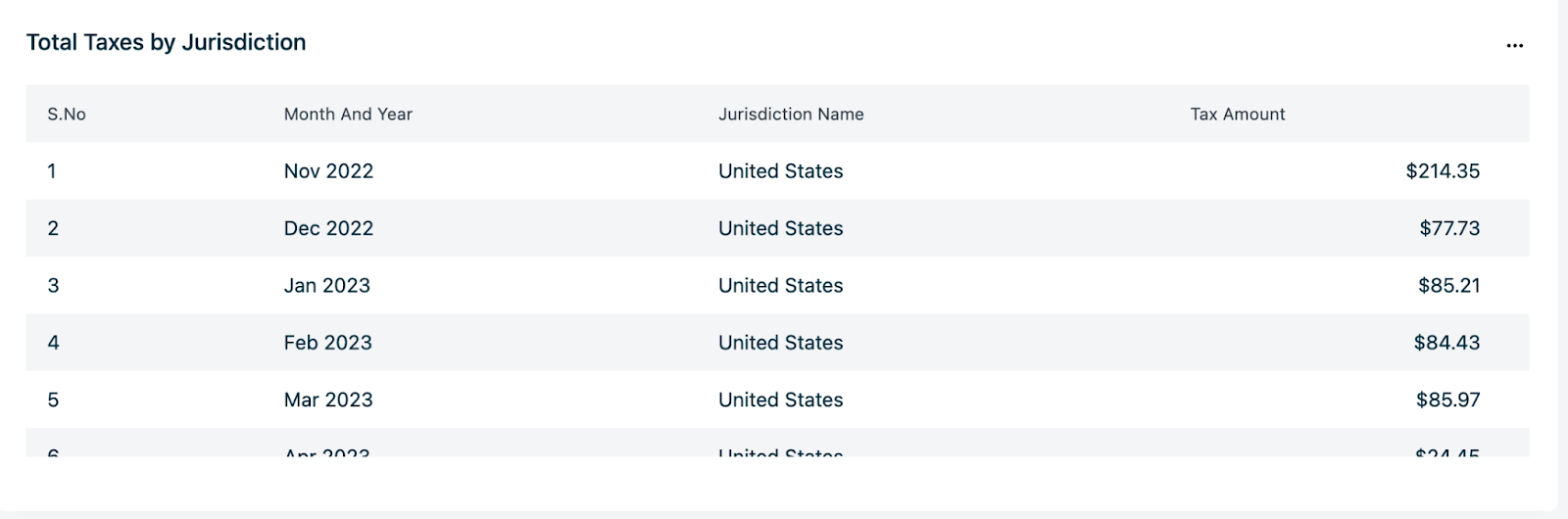1568x519 pixels.
Task: Select the Nov 2022 row
Action: pos(328,171)
